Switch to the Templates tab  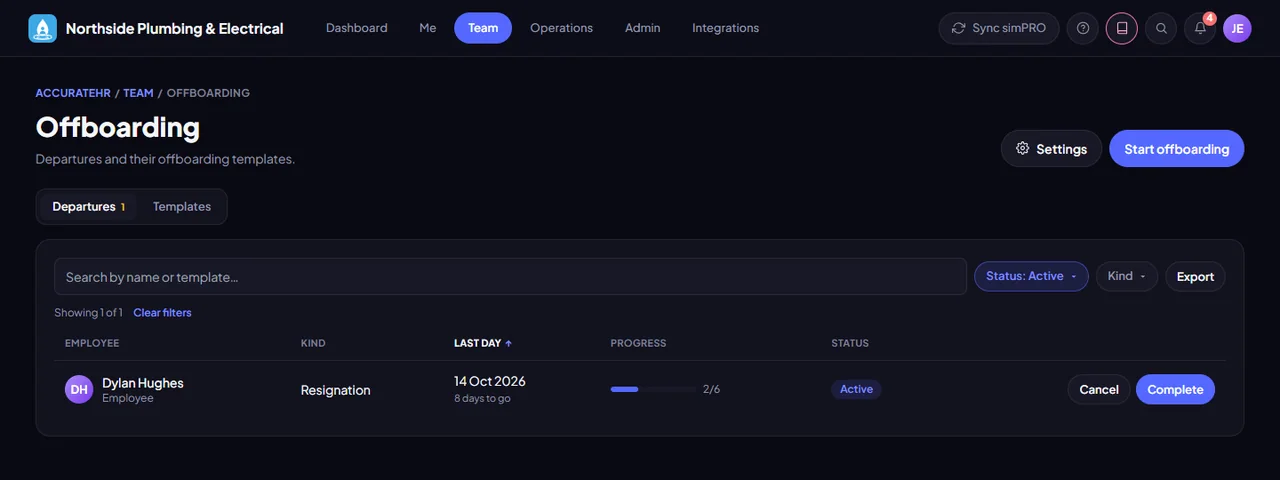point(182,207)
